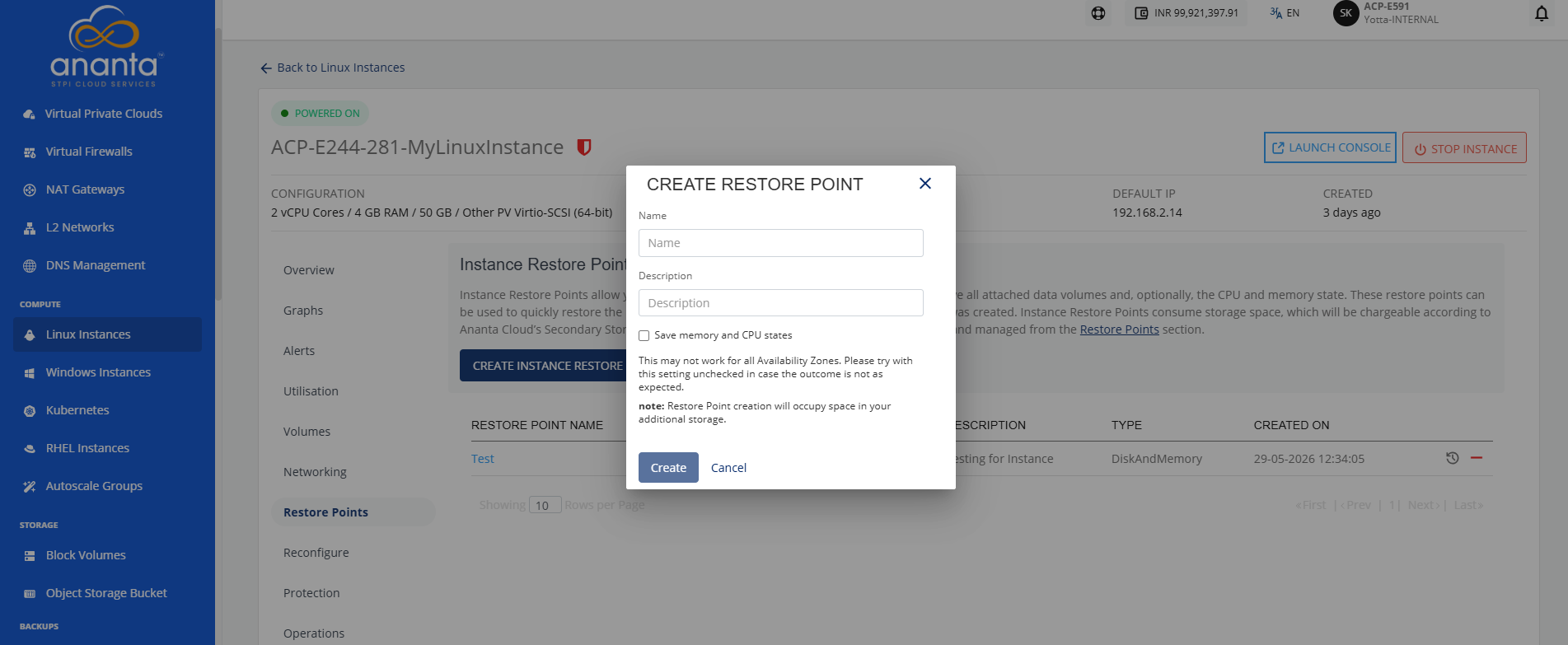Restore the Test restore point via history icon
1568x645 pixels.
click(x=1453, y=458)
